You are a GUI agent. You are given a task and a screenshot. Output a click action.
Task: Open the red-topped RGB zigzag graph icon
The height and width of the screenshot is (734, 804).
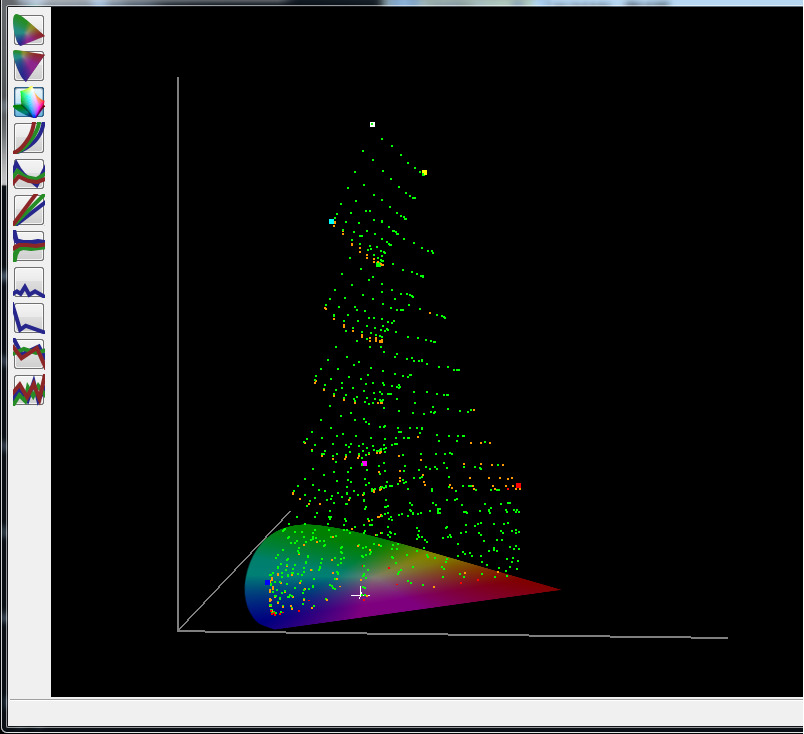tap(29, 354)
